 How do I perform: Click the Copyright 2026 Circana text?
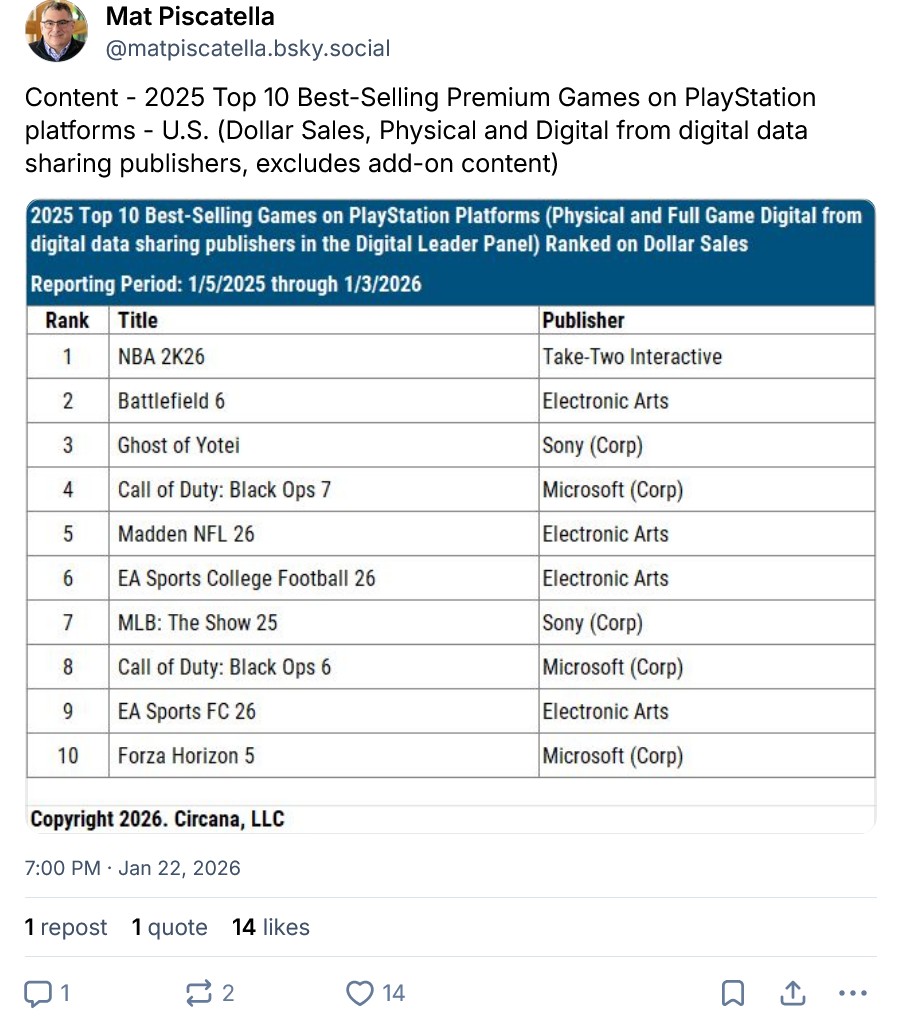click(x=157, y=819)
